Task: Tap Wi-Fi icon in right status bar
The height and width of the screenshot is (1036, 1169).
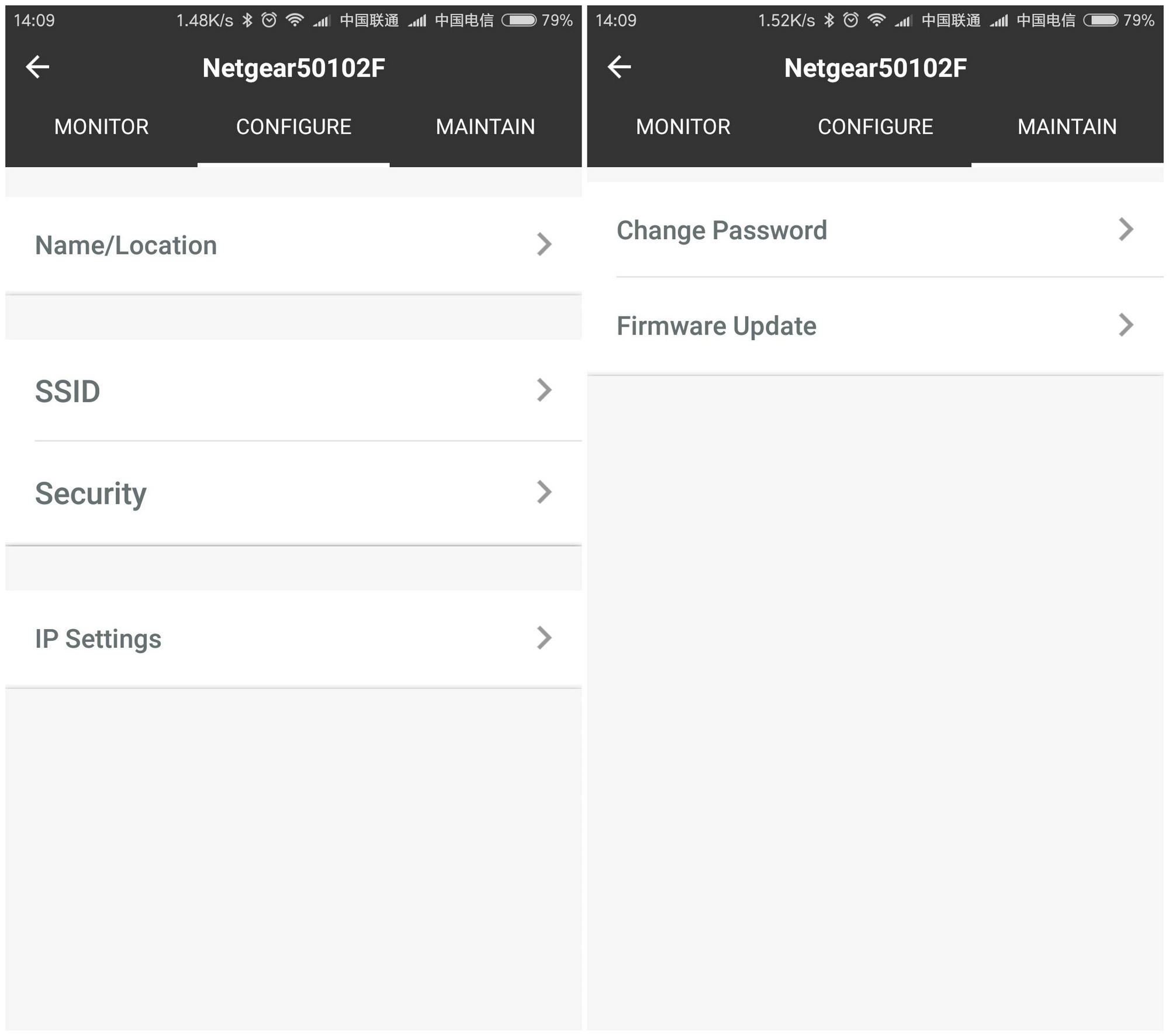Action: 876,20
